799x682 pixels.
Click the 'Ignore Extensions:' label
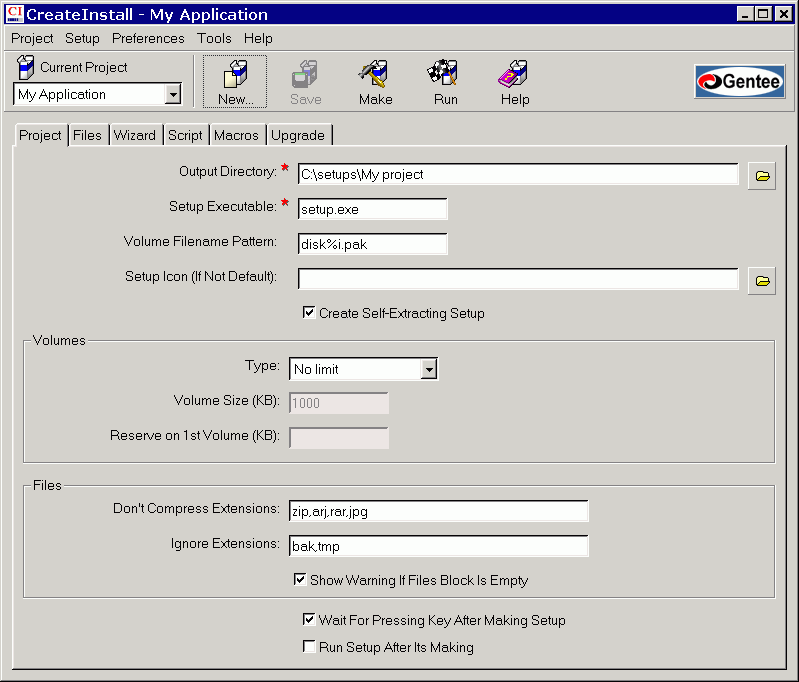pos(225,543)
